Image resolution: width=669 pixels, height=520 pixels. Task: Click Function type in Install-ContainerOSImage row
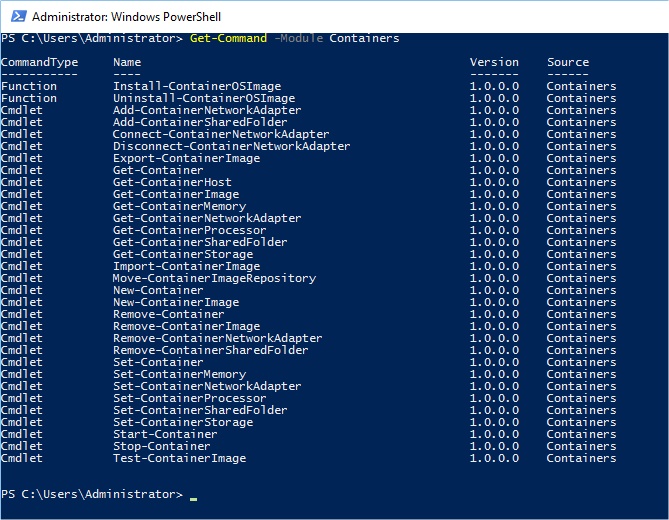tap(29, 86)
